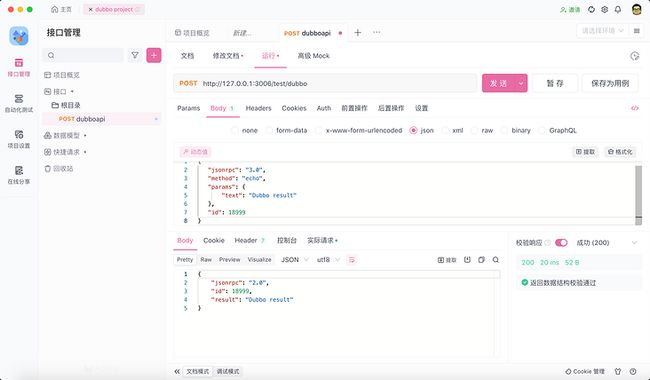Open the Params request tab
The image size is (650, 380).
(x=189, y=108)
